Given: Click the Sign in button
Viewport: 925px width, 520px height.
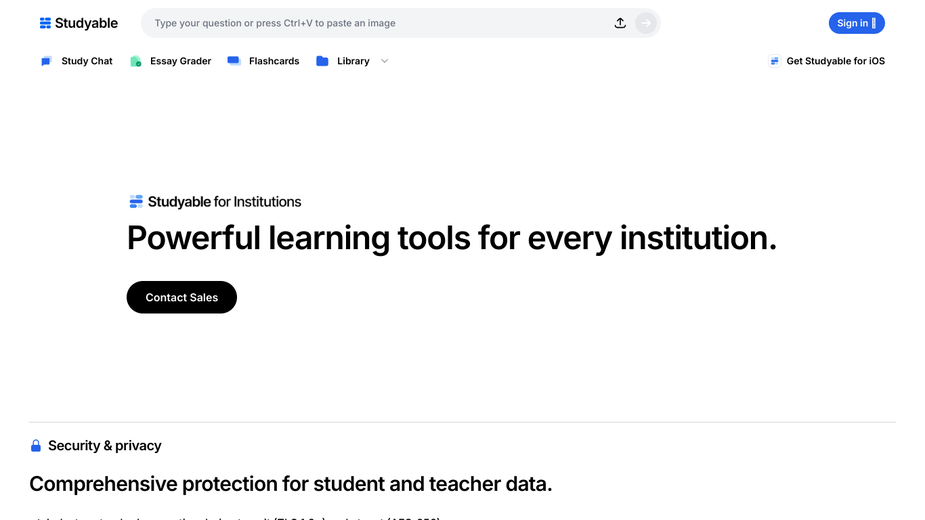Looking at the screenshot, I should [x=857, y=23].
